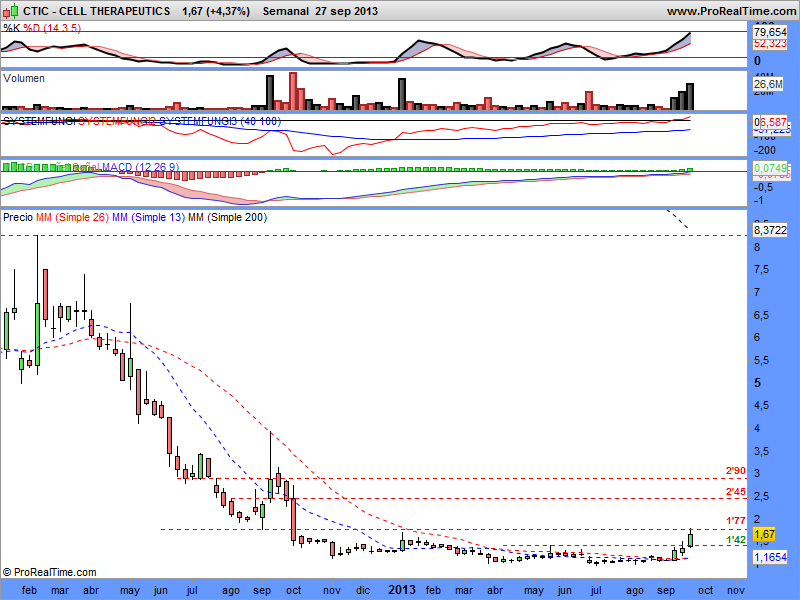
Task: Click the Precio label
Action: coord(18,217)
